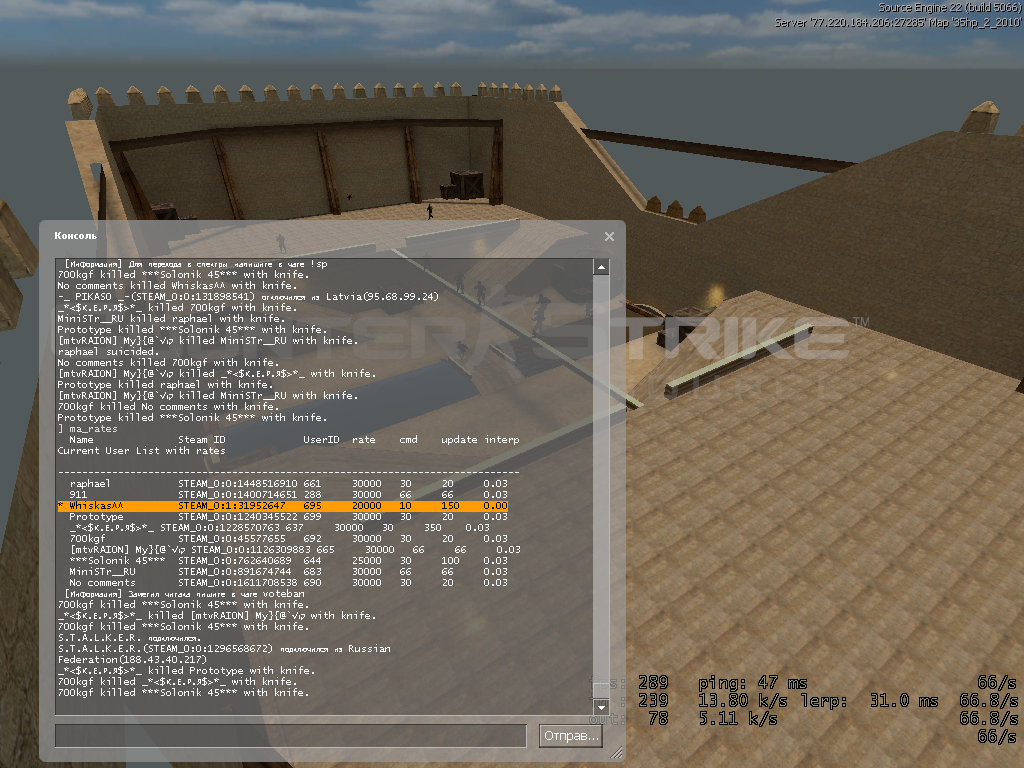The width and height of the screenshot is (1024, 768).
Task: Click the info line ending with 'voteban'
Action: click(185, 594)
